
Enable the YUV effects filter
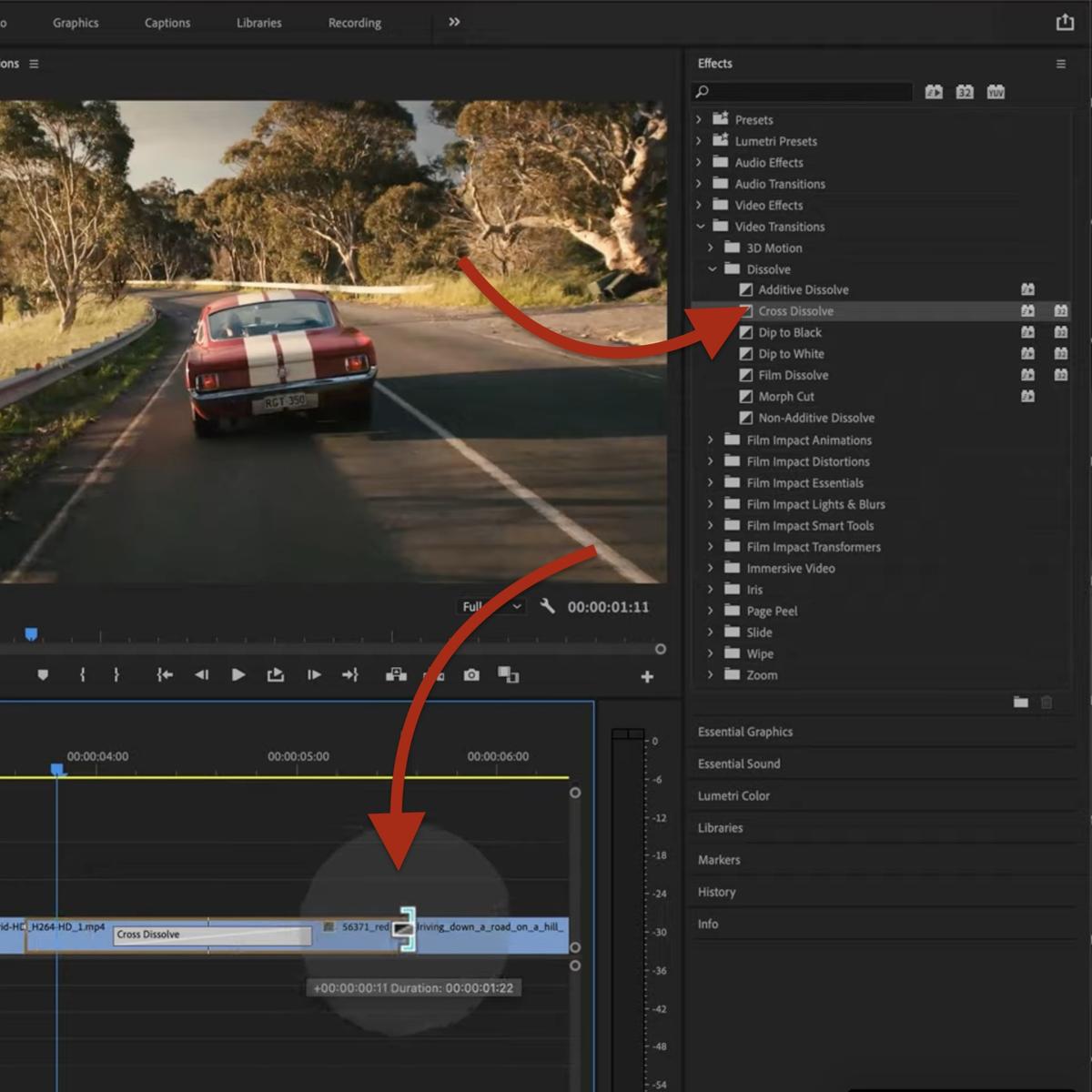click(996, 92)
